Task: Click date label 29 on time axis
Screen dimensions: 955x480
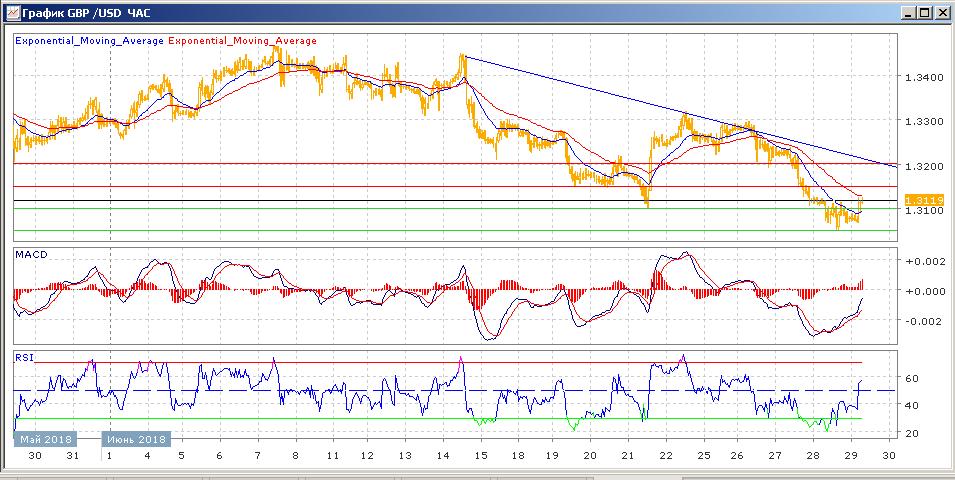Action: [851, 456]
